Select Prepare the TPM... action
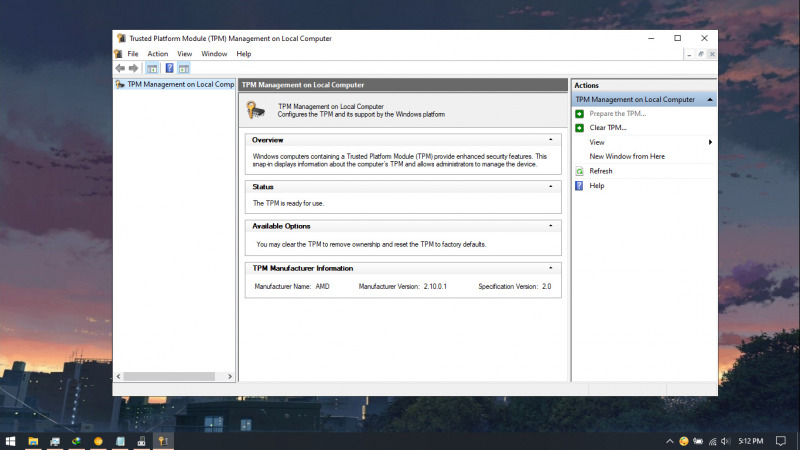800x450 pixels. point(617,114)
